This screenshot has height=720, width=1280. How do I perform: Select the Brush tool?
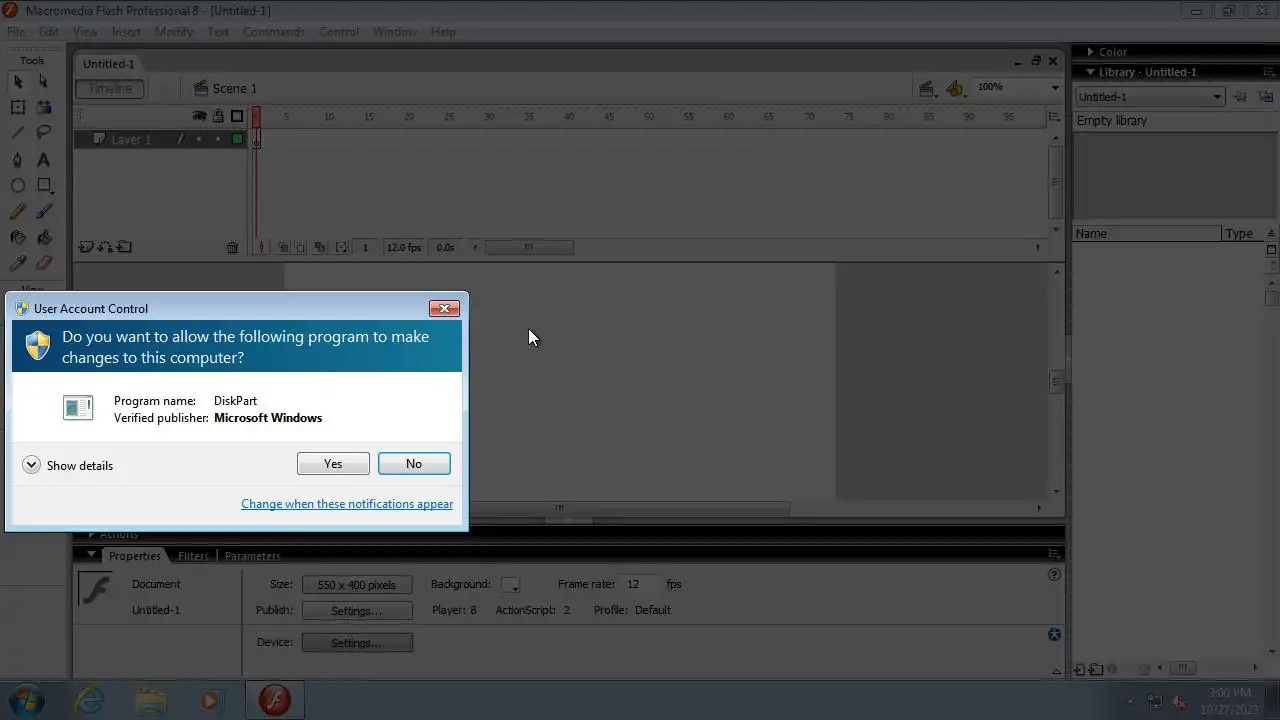coord(44,212)
